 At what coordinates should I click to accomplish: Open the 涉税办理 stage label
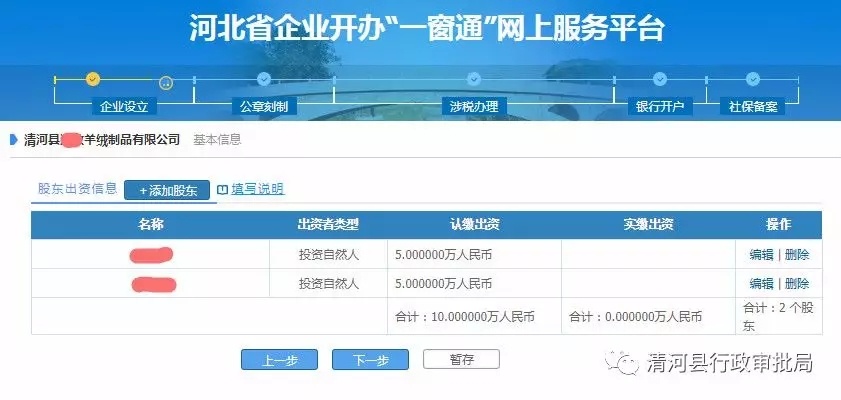(474, 106)
